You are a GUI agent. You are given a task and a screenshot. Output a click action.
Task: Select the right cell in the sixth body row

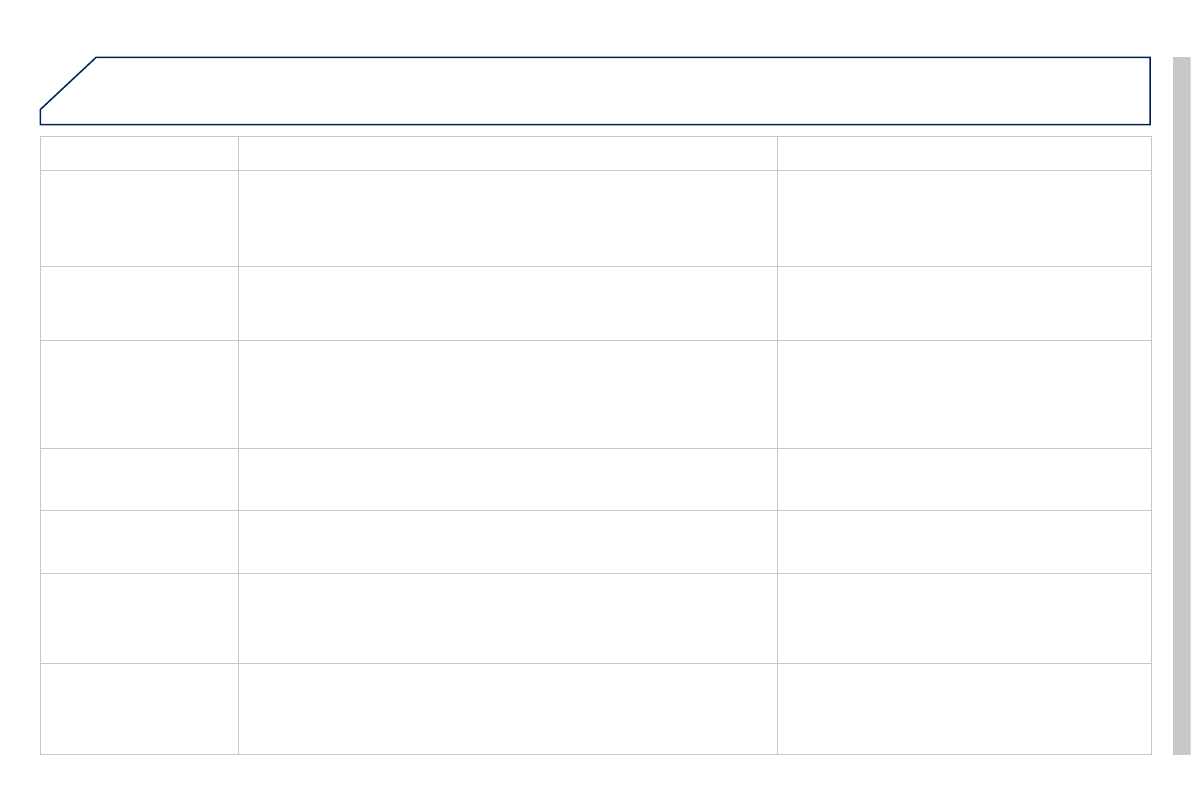[964, 617]
